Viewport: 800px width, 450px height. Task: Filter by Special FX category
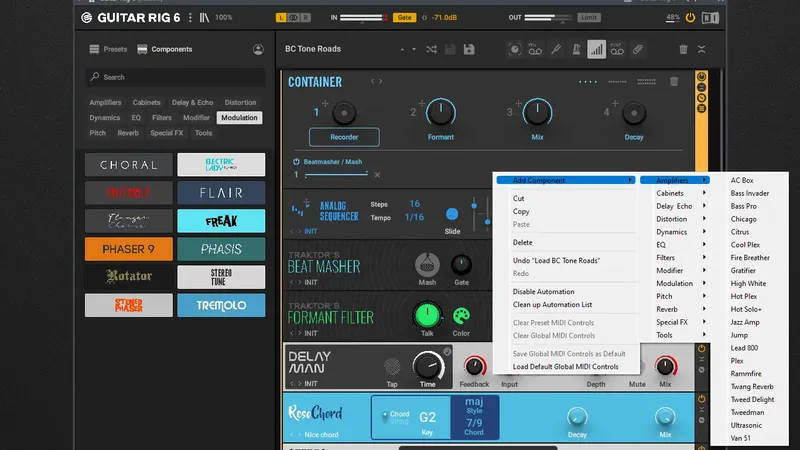(x=166, y=133)
